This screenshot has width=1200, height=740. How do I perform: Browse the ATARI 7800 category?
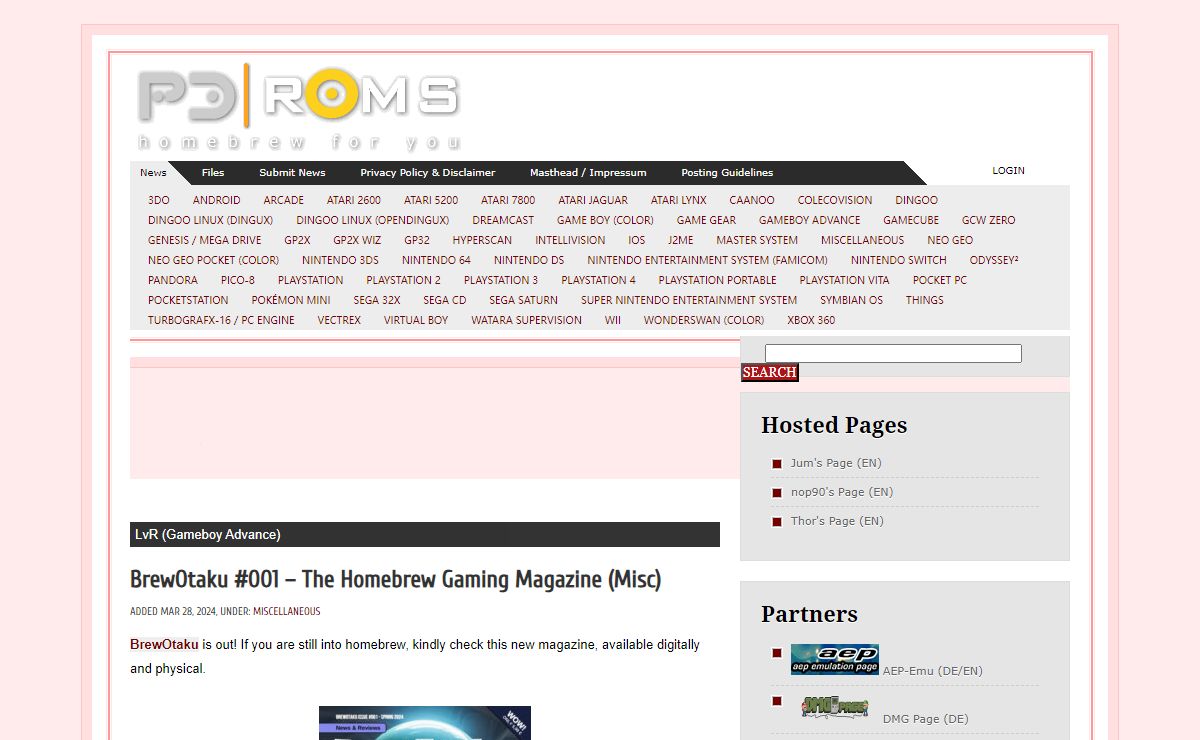pyautogui.click(x=508, y=200)
